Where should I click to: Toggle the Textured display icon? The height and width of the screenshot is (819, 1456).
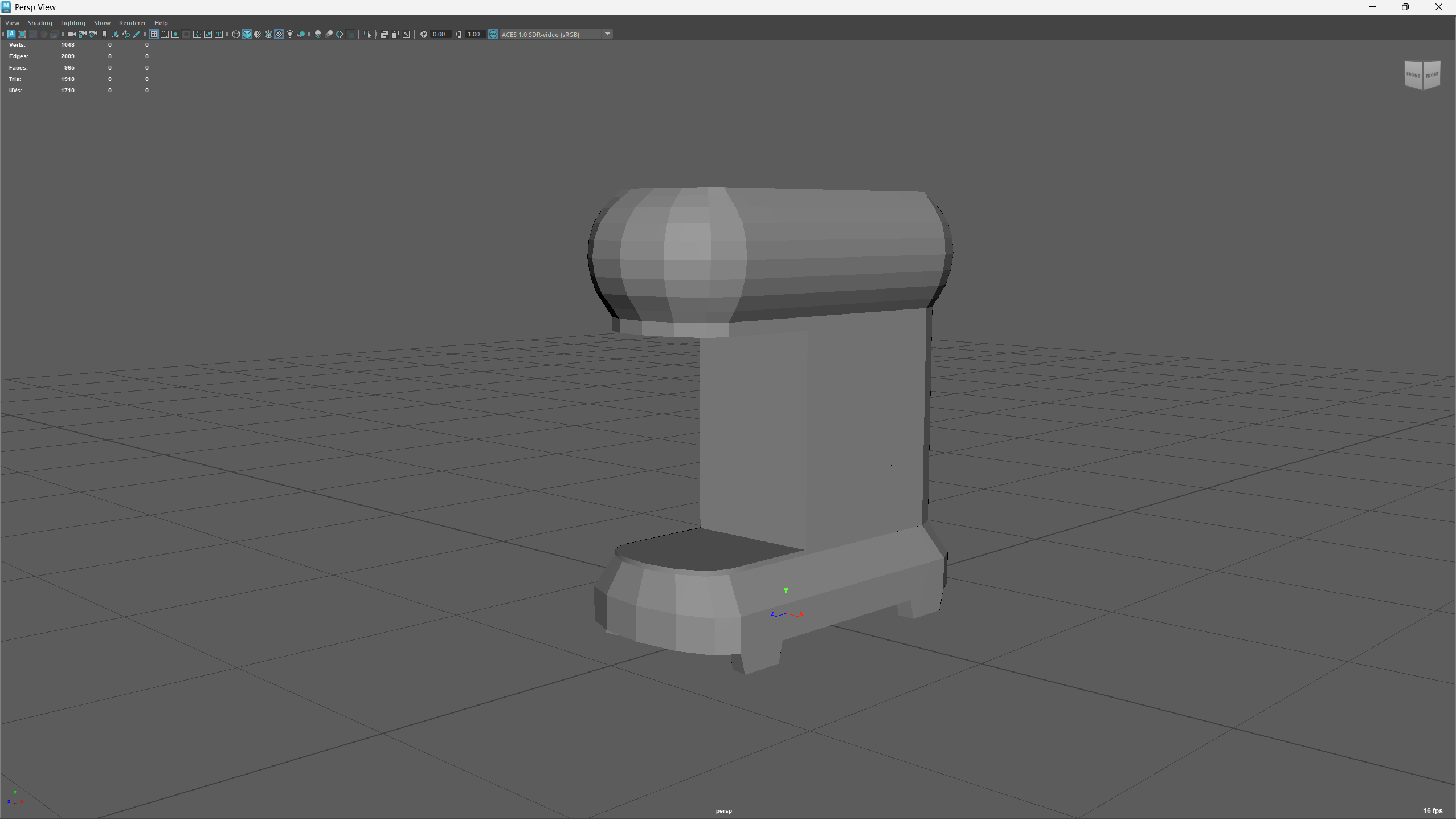click(x=279, y=34)
